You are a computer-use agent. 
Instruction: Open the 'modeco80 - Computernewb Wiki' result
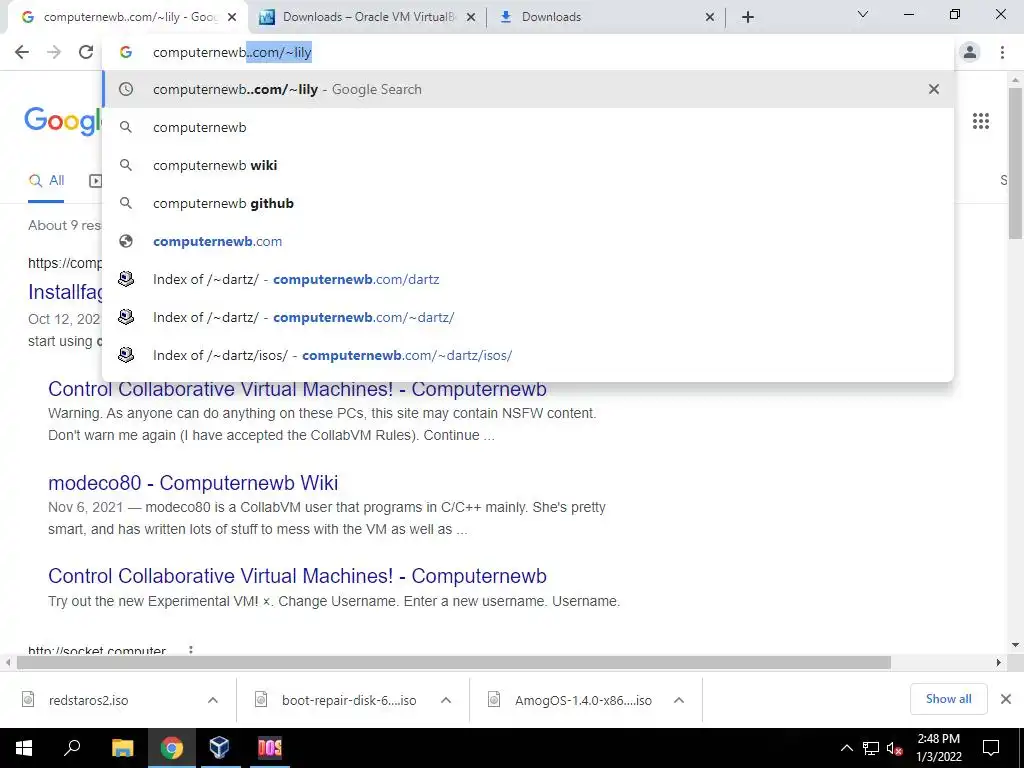pos(193,483)
